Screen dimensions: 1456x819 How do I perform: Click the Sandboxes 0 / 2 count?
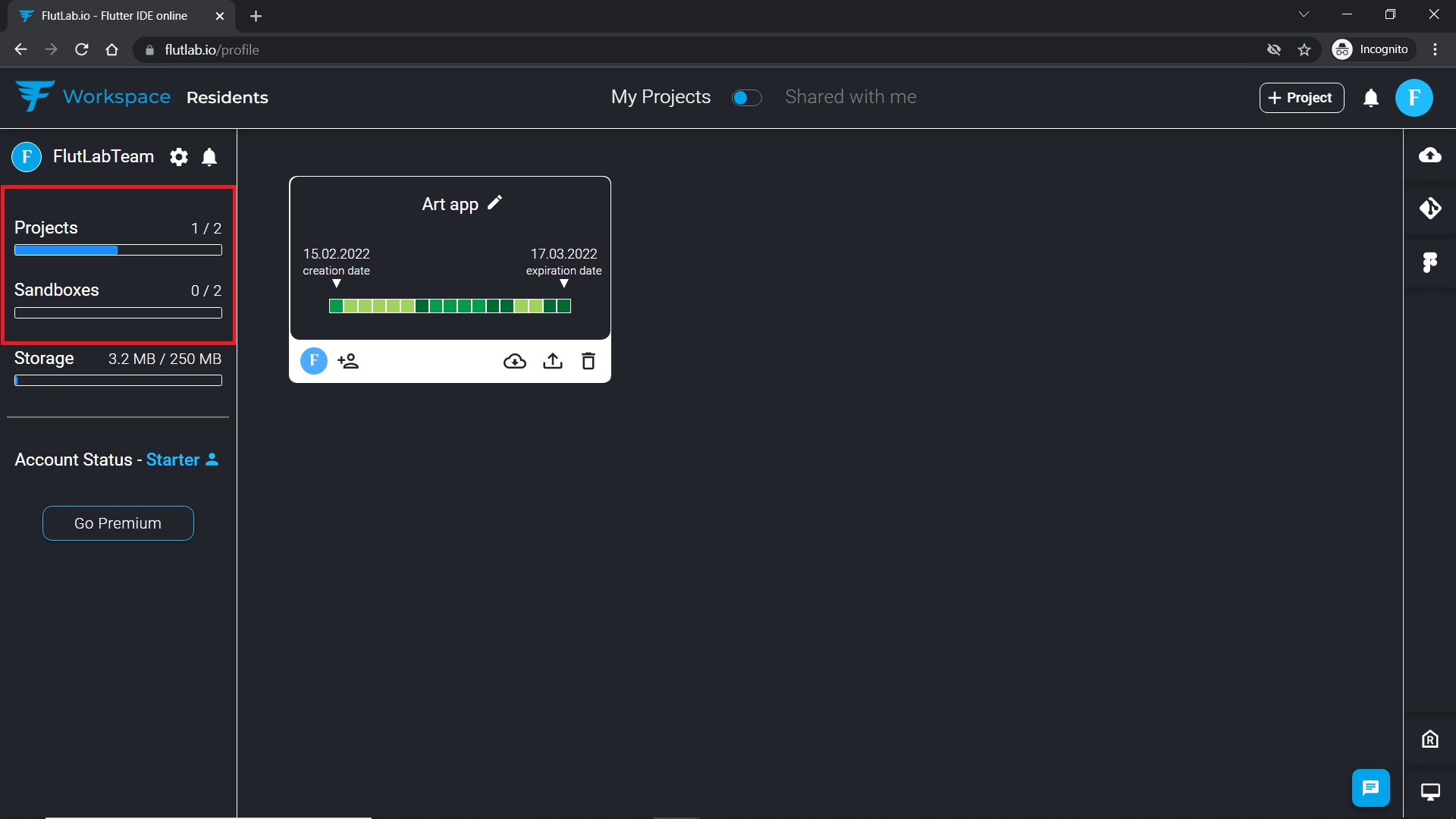[206, 290]
